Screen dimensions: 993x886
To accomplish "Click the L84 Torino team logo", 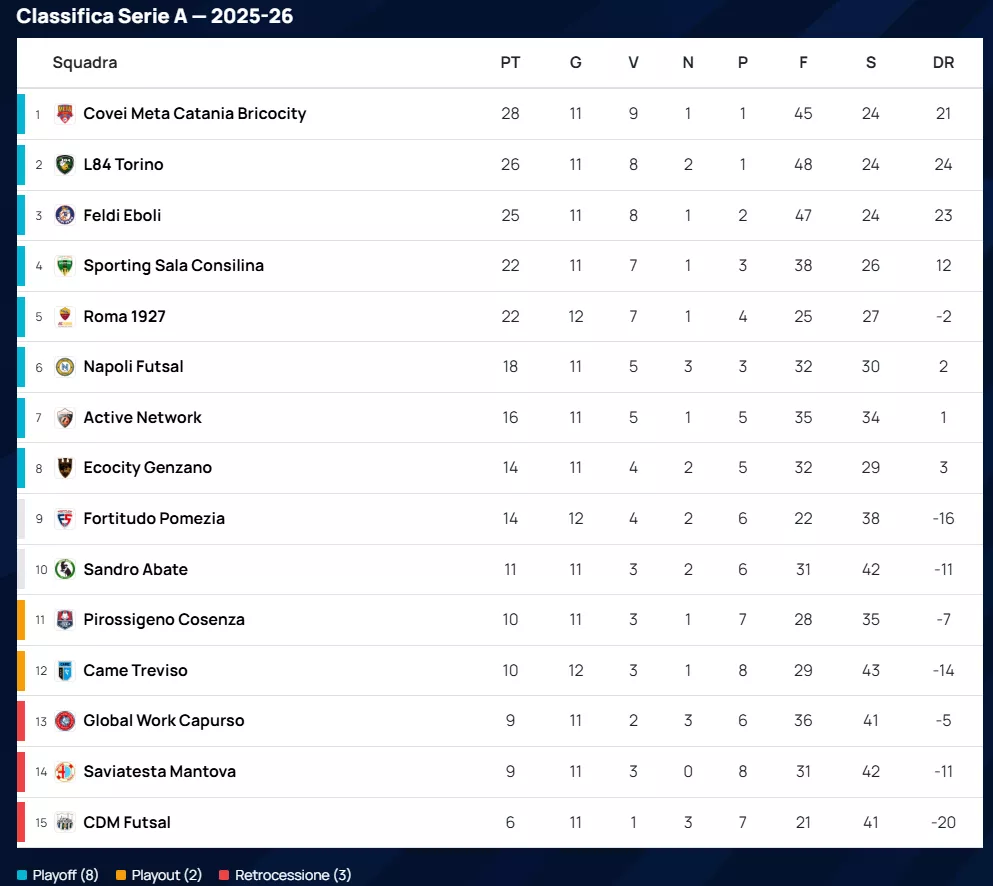I will [64, 165].
